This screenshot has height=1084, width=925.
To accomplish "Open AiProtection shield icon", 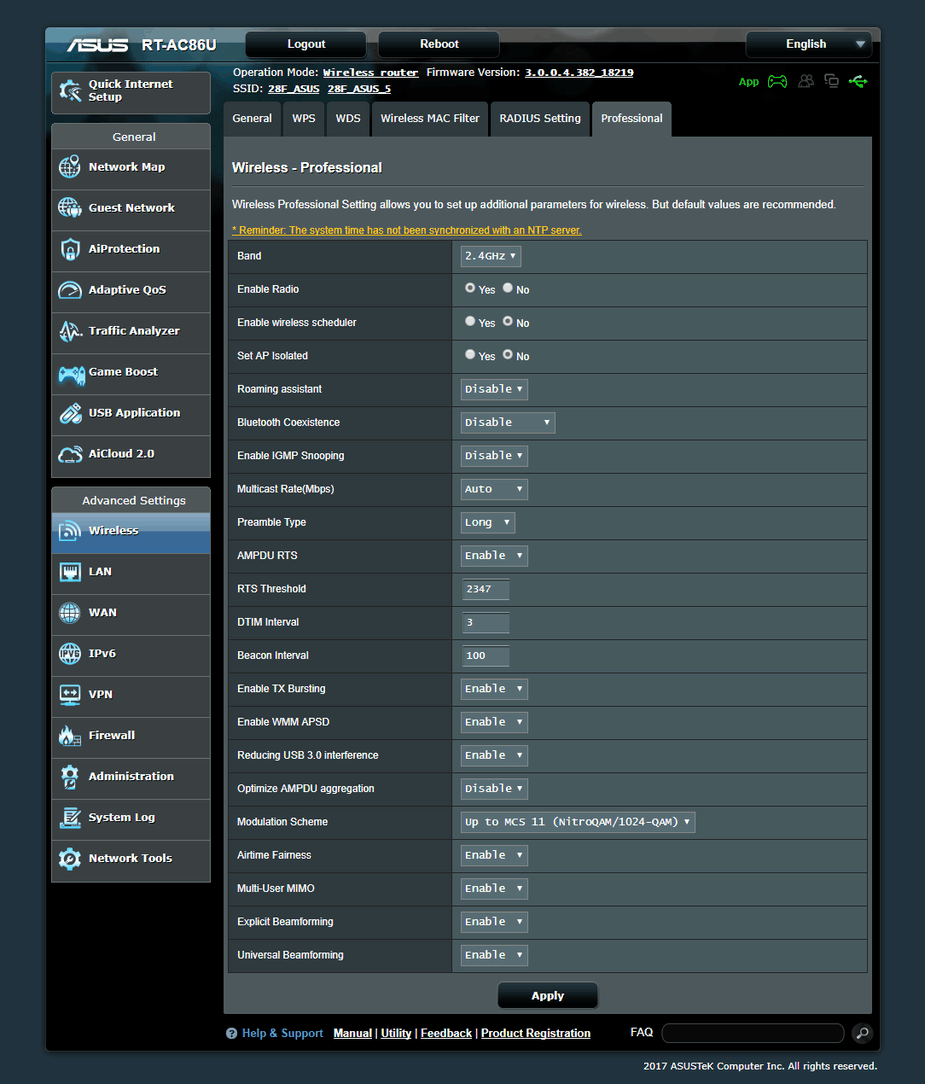I will click(70, 249).
